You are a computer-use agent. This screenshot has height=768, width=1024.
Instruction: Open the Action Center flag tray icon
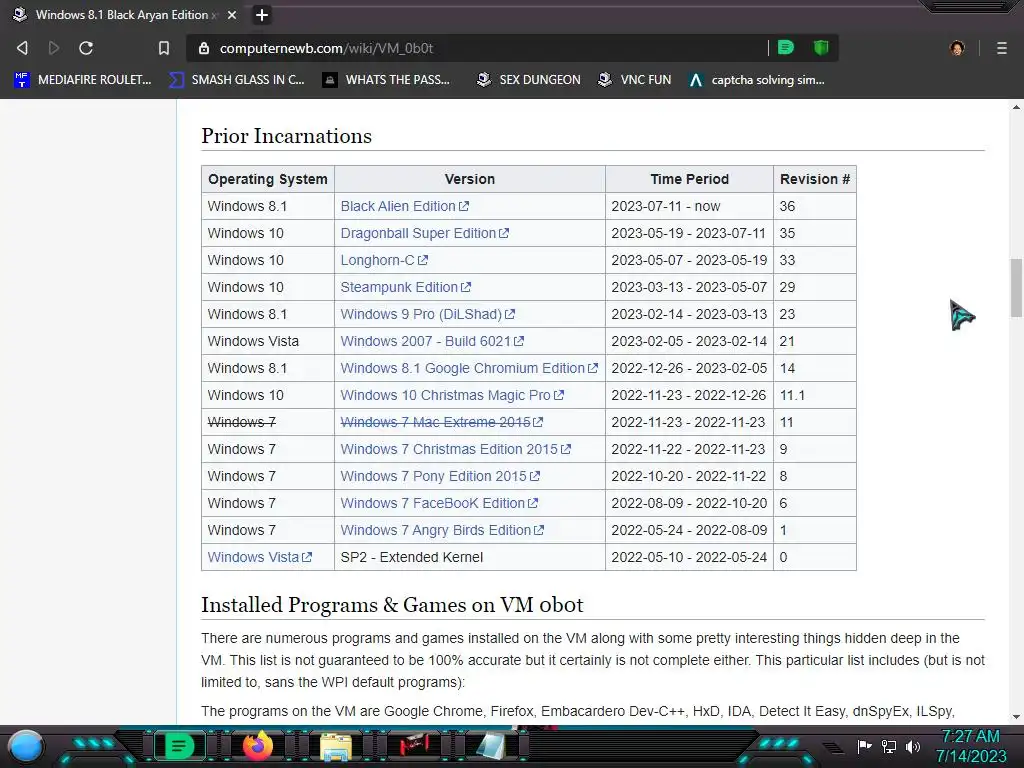(x=865, y=746)
